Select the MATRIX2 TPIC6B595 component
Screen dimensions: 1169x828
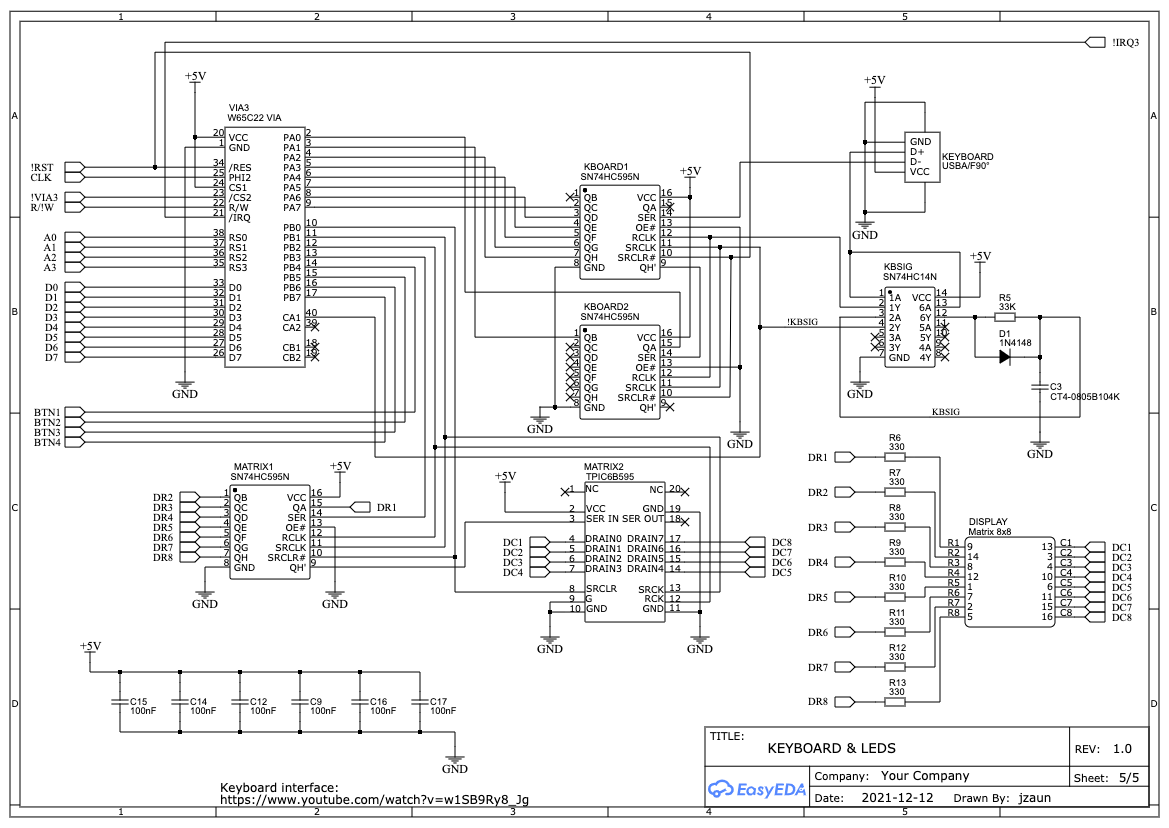pyautogui.click(x=624, y=550)
